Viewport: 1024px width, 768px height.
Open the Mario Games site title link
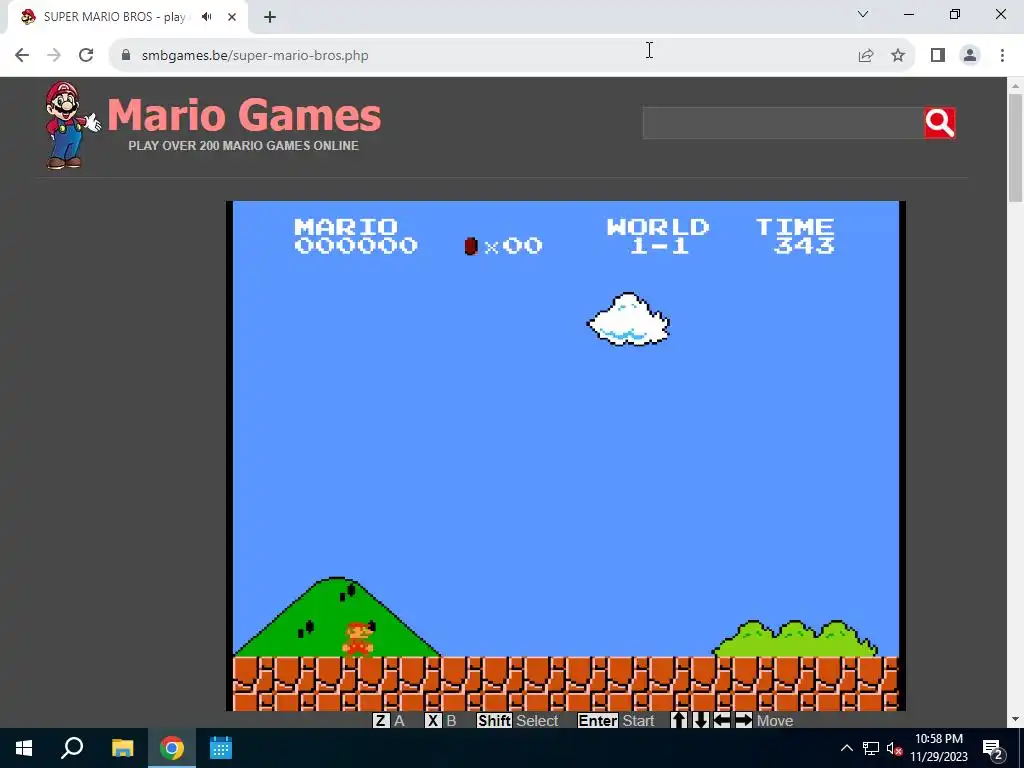(x=244, y=115)
